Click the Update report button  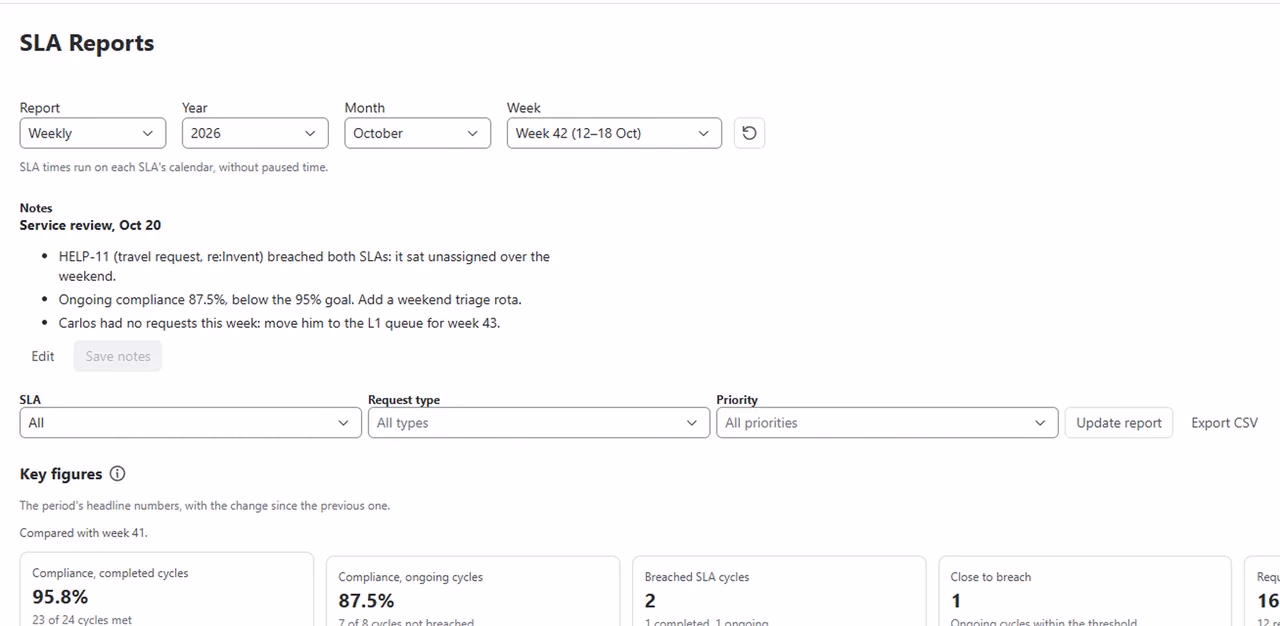point(1119,423)
